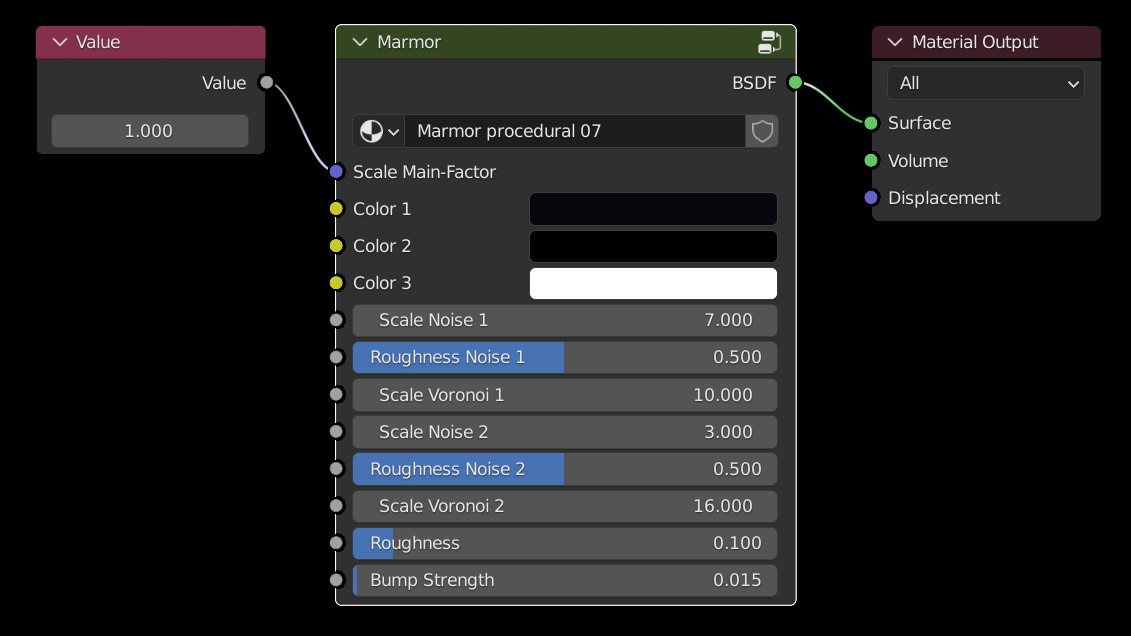Screen dimensions: 1131x636
Task: Click the 1.000 field in Value node
Action: pos(150,131)
